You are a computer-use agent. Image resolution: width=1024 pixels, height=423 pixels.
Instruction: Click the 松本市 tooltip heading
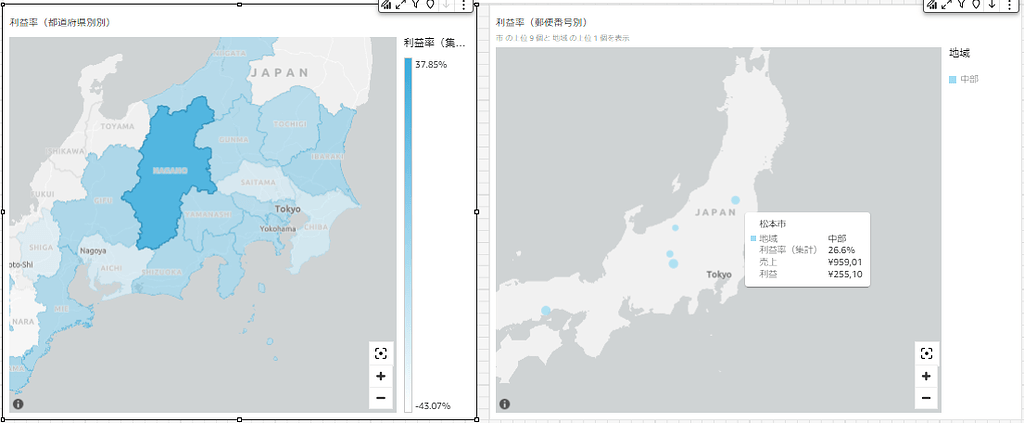773,224
